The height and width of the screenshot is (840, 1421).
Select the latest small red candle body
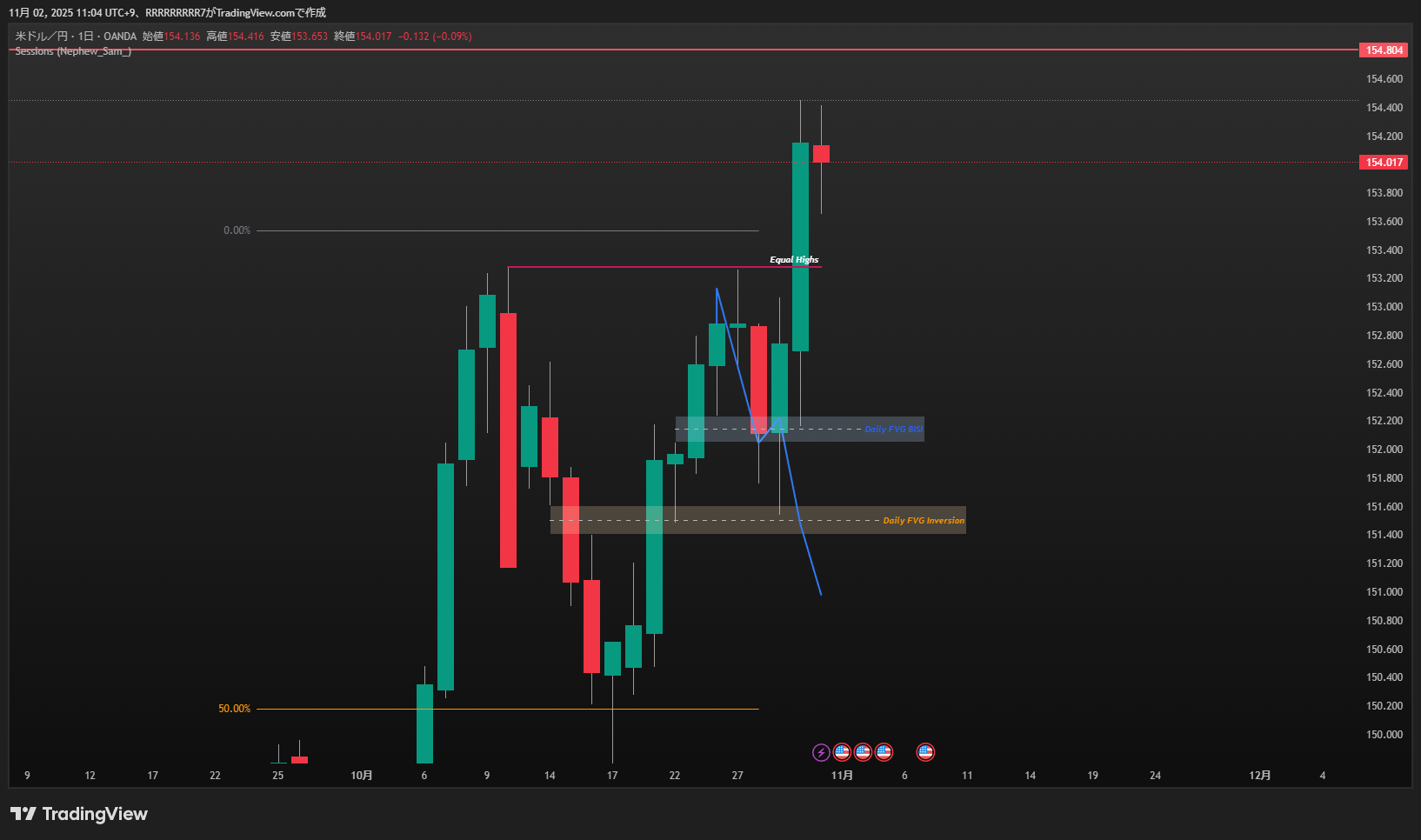(x=821, y=154)
